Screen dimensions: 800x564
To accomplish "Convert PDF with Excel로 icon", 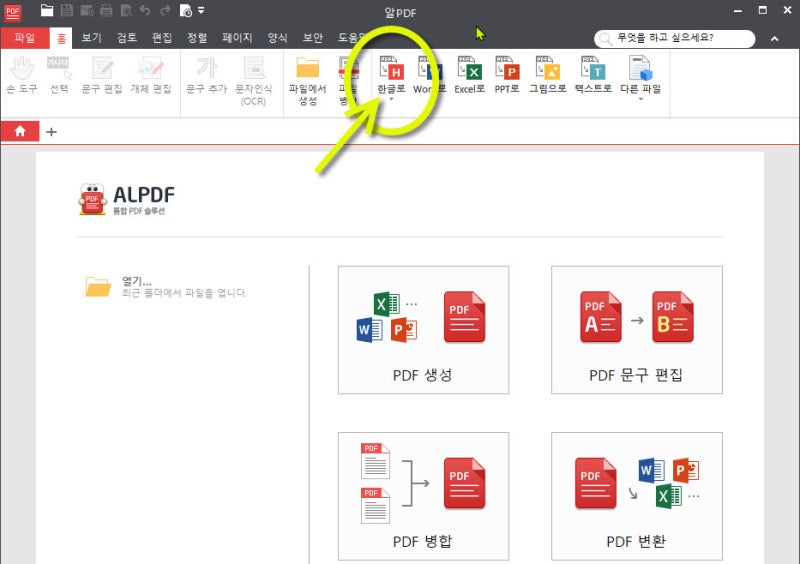I will coord(469,68).
